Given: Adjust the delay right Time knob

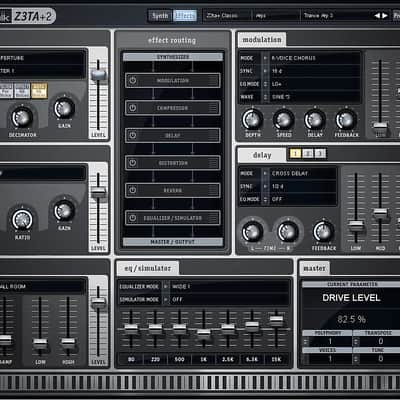Looking at the screenshot, I should coord(288,231).
